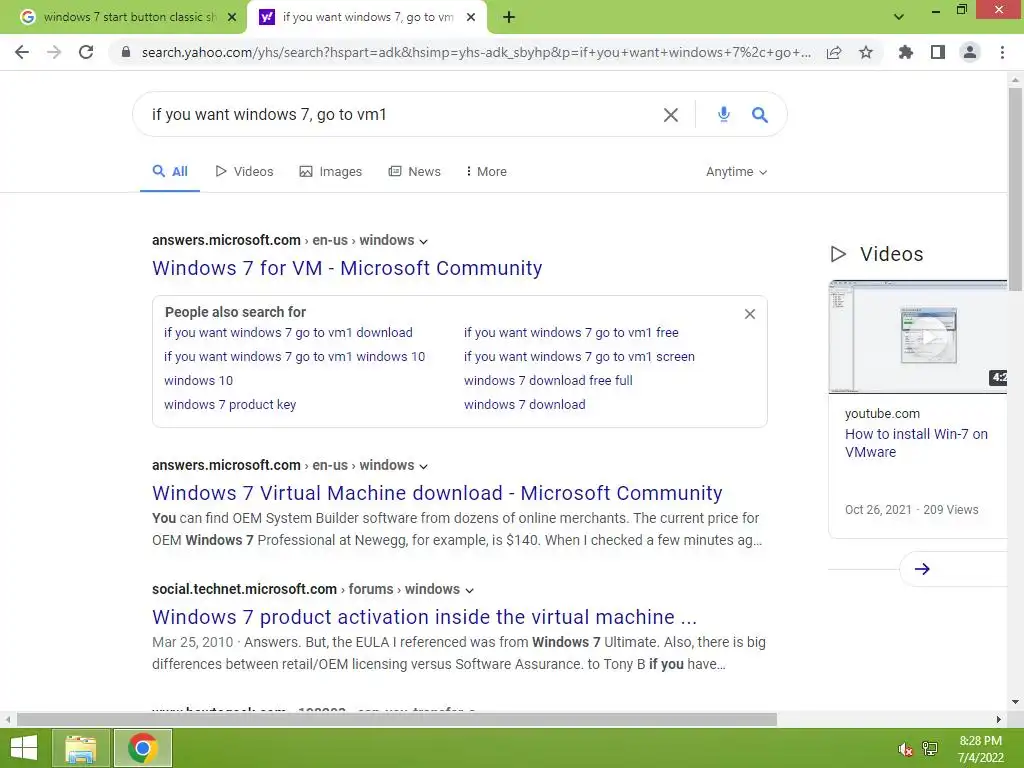Open Windows 7 Virtual Machine download result

pos(437,493)
